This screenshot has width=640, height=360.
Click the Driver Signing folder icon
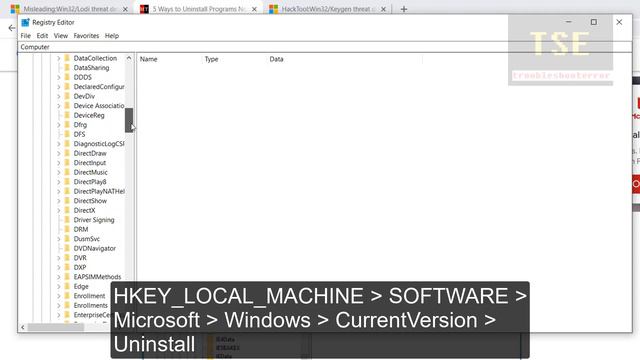click(x=67, y=220)
